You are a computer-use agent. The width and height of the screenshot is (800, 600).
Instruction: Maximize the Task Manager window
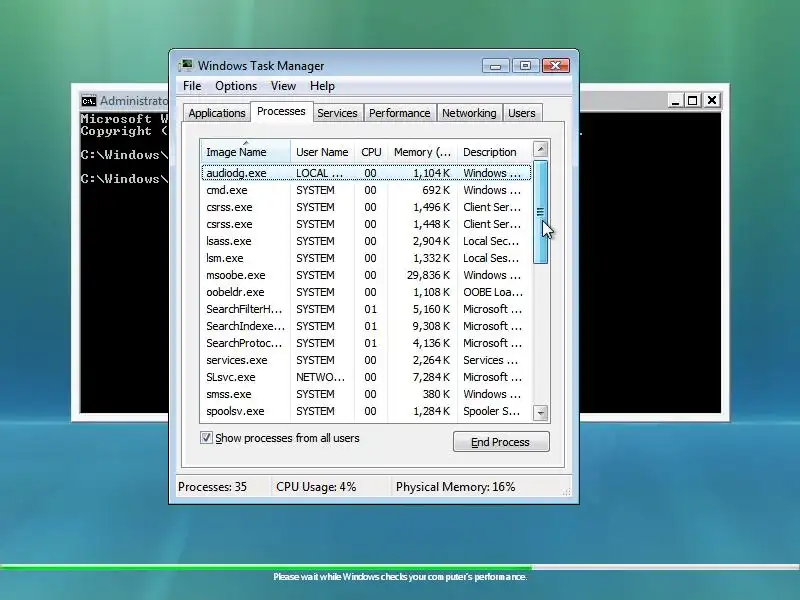pyautogui.click(x=525, y=66)
